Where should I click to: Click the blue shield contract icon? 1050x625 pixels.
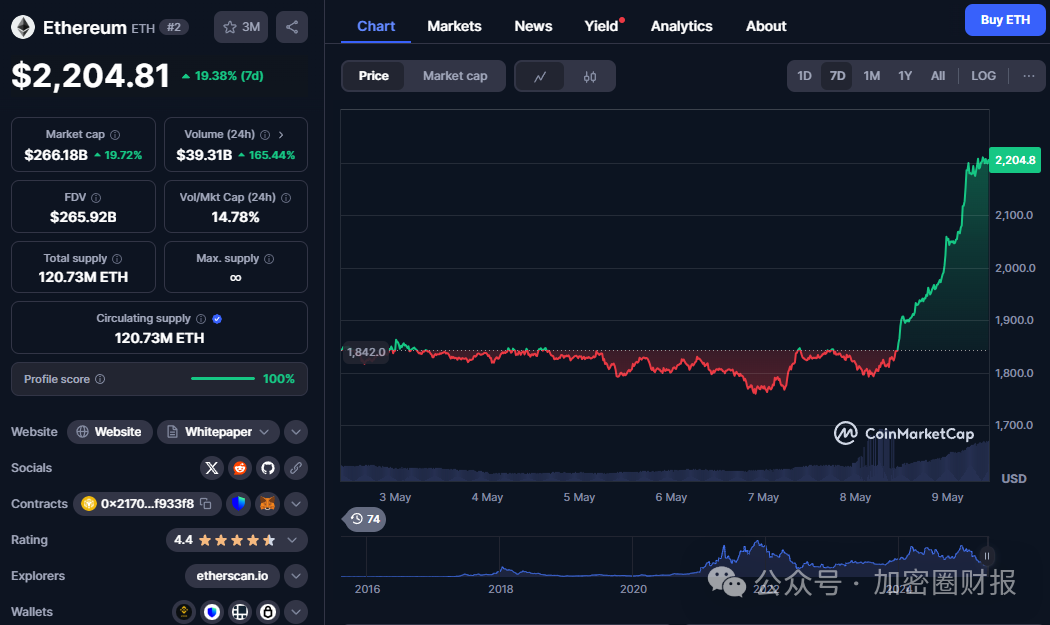pos(238,503)
